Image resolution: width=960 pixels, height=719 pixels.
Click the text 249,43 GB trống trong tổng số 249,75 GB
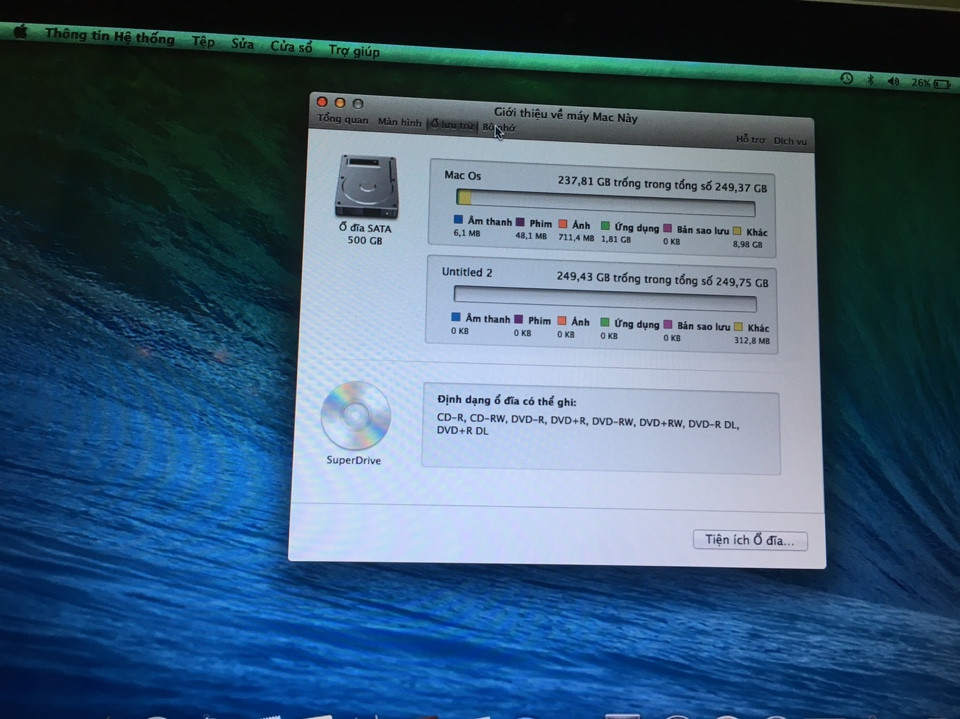662,279
